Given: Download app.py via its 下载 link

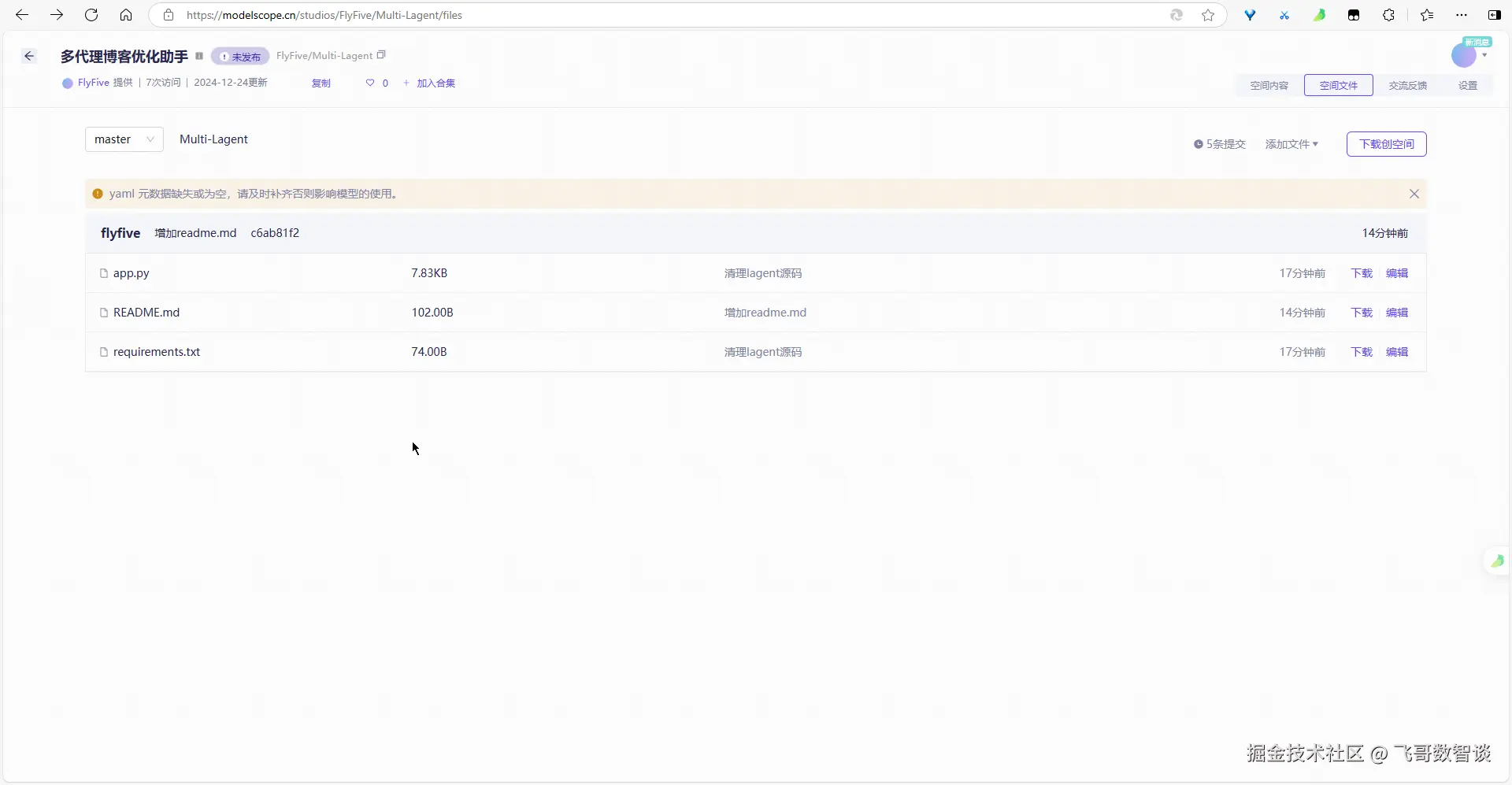Looking at the screenshot, I should pos(1362,273).
